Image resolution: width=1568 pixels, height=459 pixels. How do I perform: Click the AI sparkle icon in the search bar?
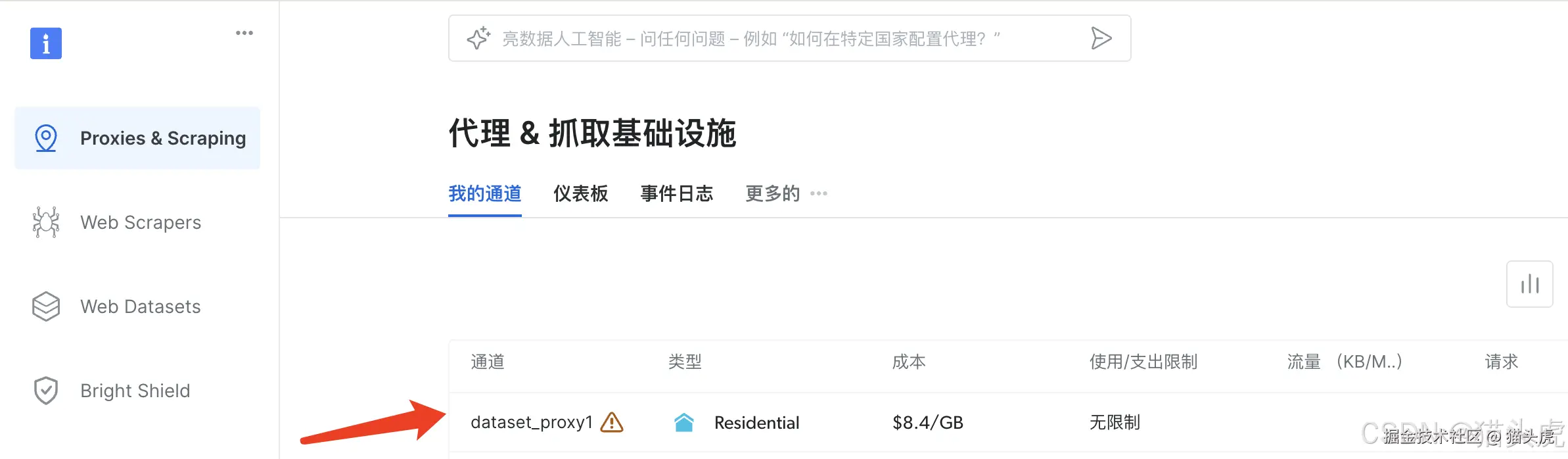[x=478, y=37]
